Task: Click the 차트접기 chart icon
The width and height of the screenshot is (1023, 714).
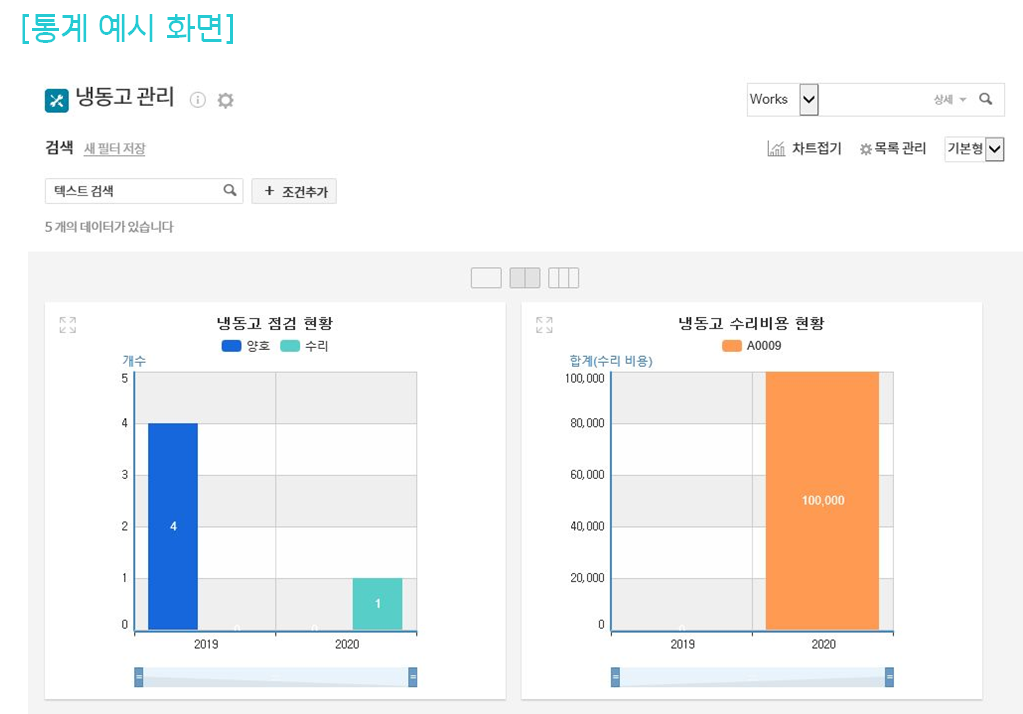Action: (x=776, y=149)
